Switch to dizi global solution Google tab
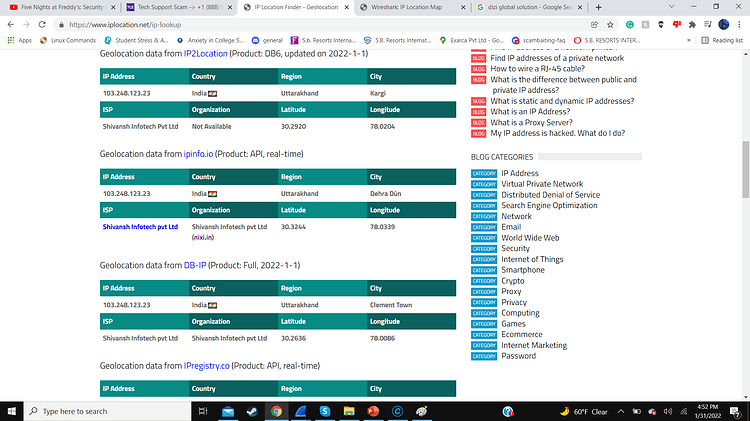The image size is (750, 421). tap(529, 7)
